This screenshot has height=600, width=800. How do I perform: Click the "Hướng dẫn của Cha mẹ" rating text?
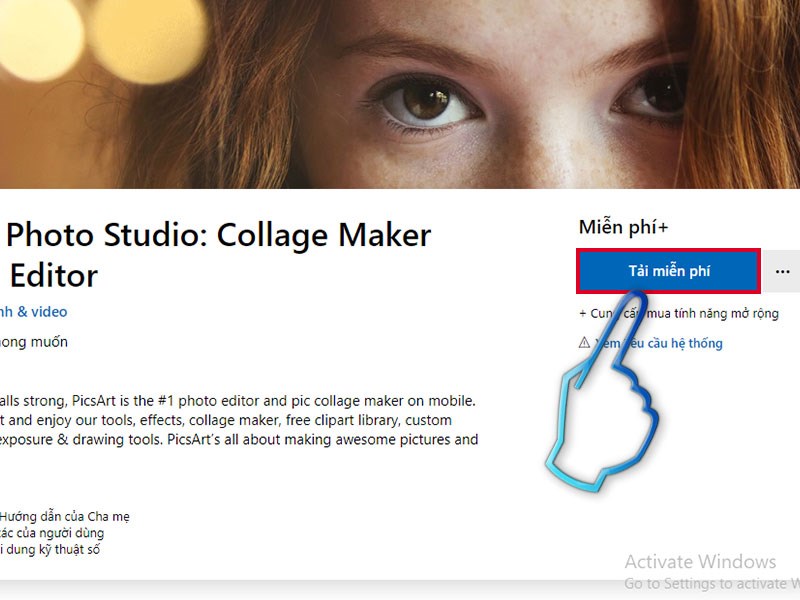point(65,517)
